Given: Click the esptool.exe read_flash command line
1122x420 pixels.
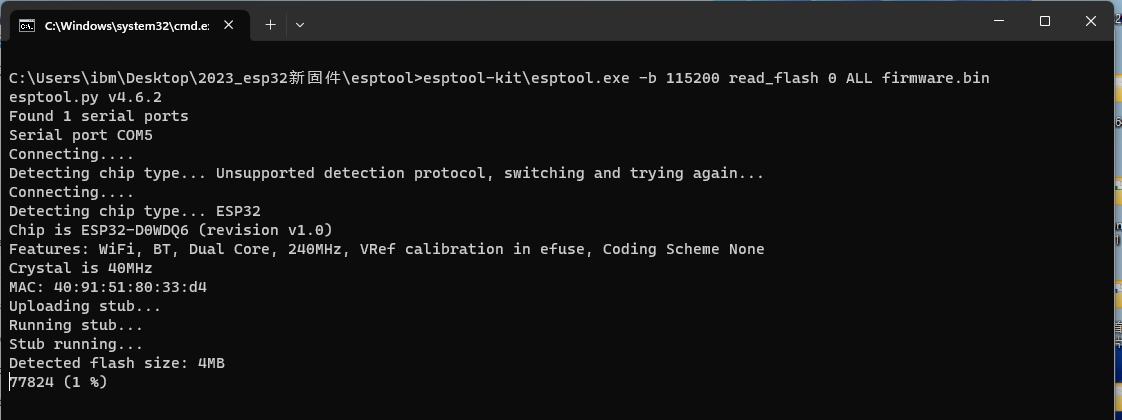Looking at the screenshot, I should point(499,78).
